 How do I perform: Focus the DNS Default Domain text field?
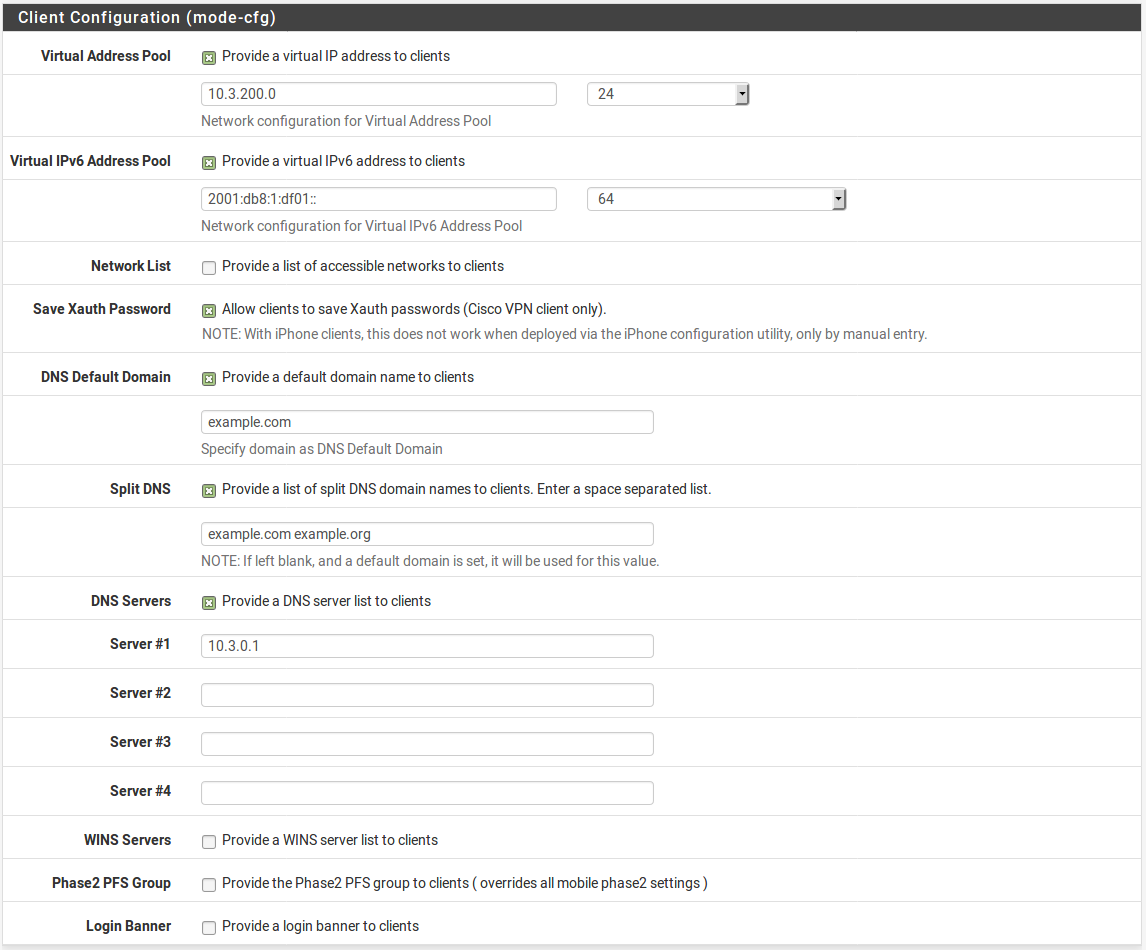[427, 422]
